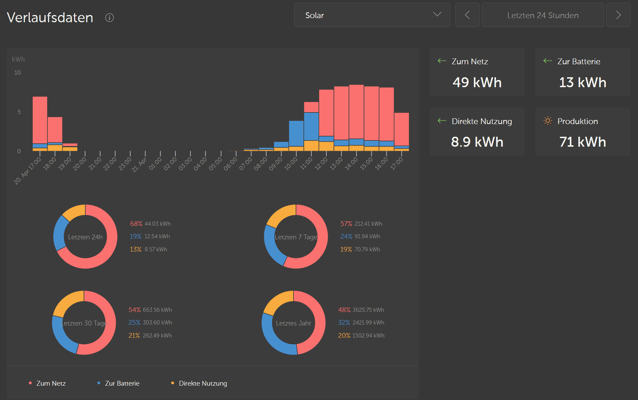Toggle Direkte Nutzung series in legend
The height and width of the screenshot is (400, 638).
202,383
